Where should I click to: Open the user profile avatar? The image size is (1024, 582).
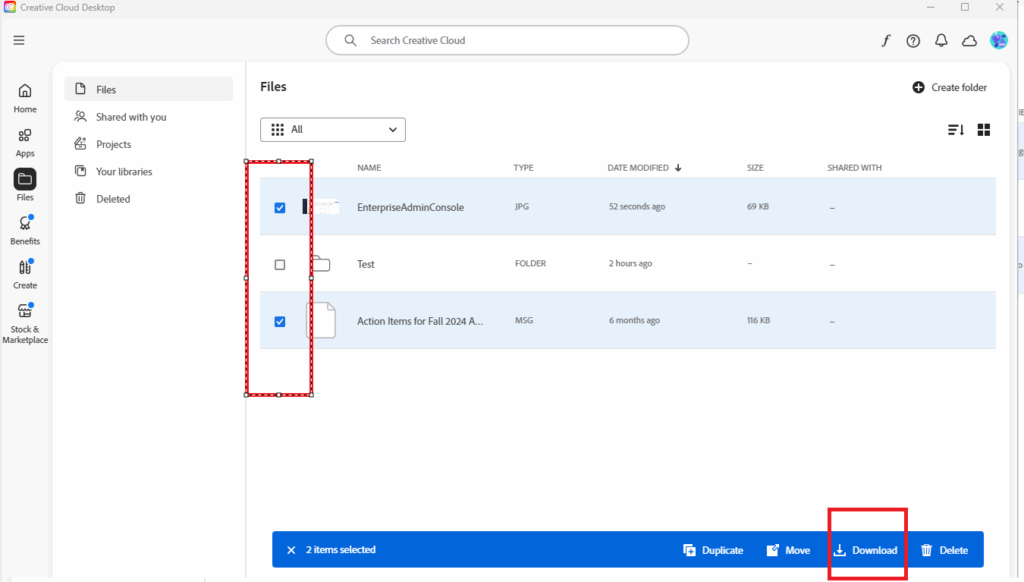[x=998, y=40]
